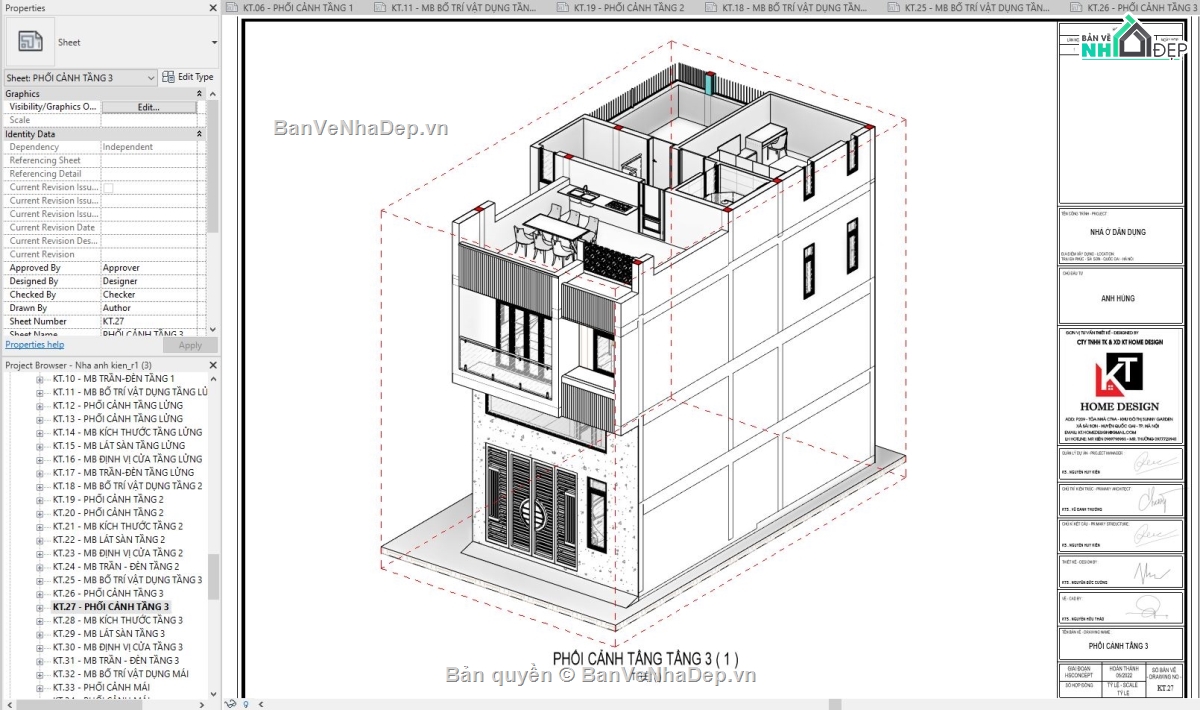Open the Sheet: PHỐI CẢNH TẦNG 3 filter dropdown
1200x710 pixels.
pyautogui.click(x=80, y=77)
